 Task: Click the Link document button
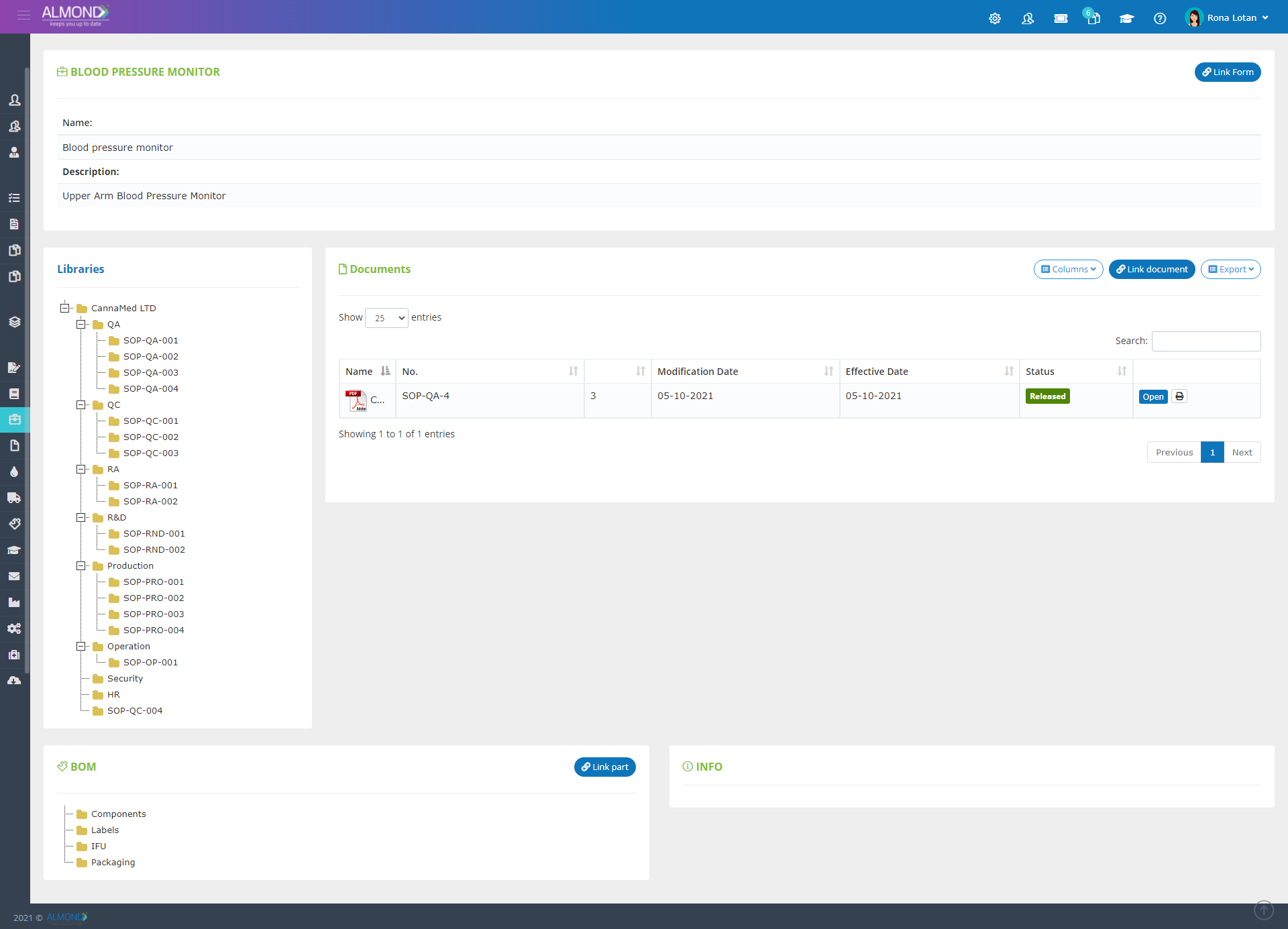1152,269
